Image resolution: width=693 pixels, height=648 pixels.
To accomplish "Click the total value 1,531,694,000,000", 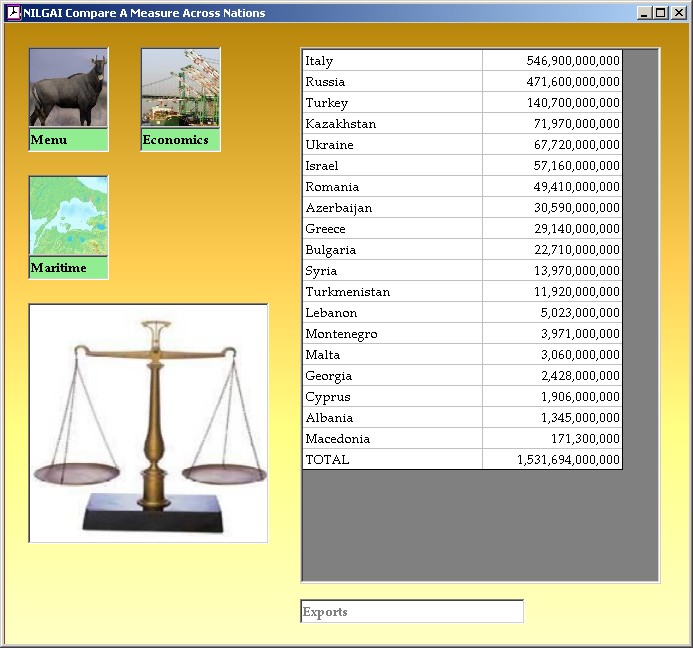I will click(552, 460).
